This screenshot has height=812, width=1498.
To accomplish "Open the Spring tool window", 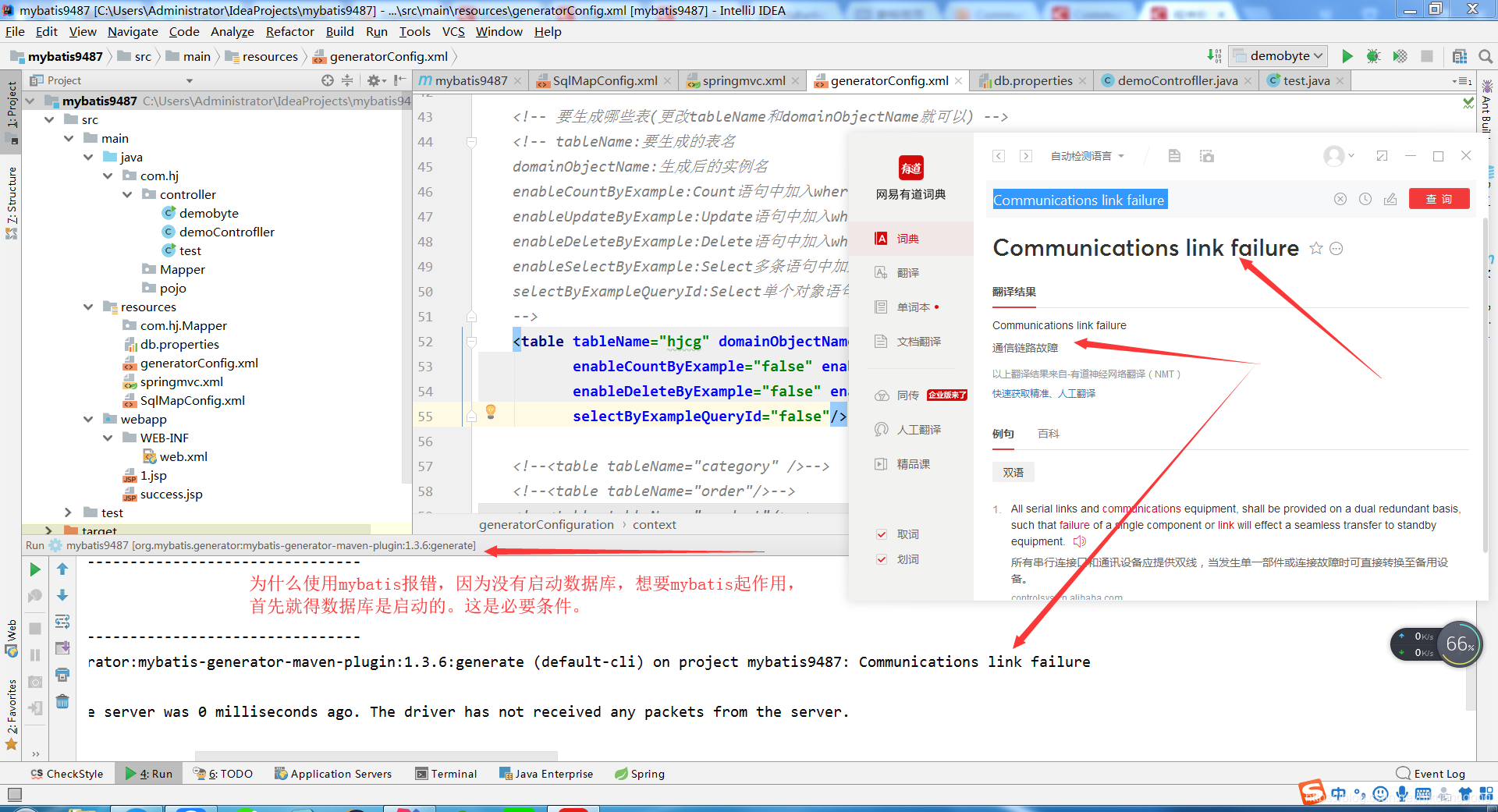I will 640,774.
